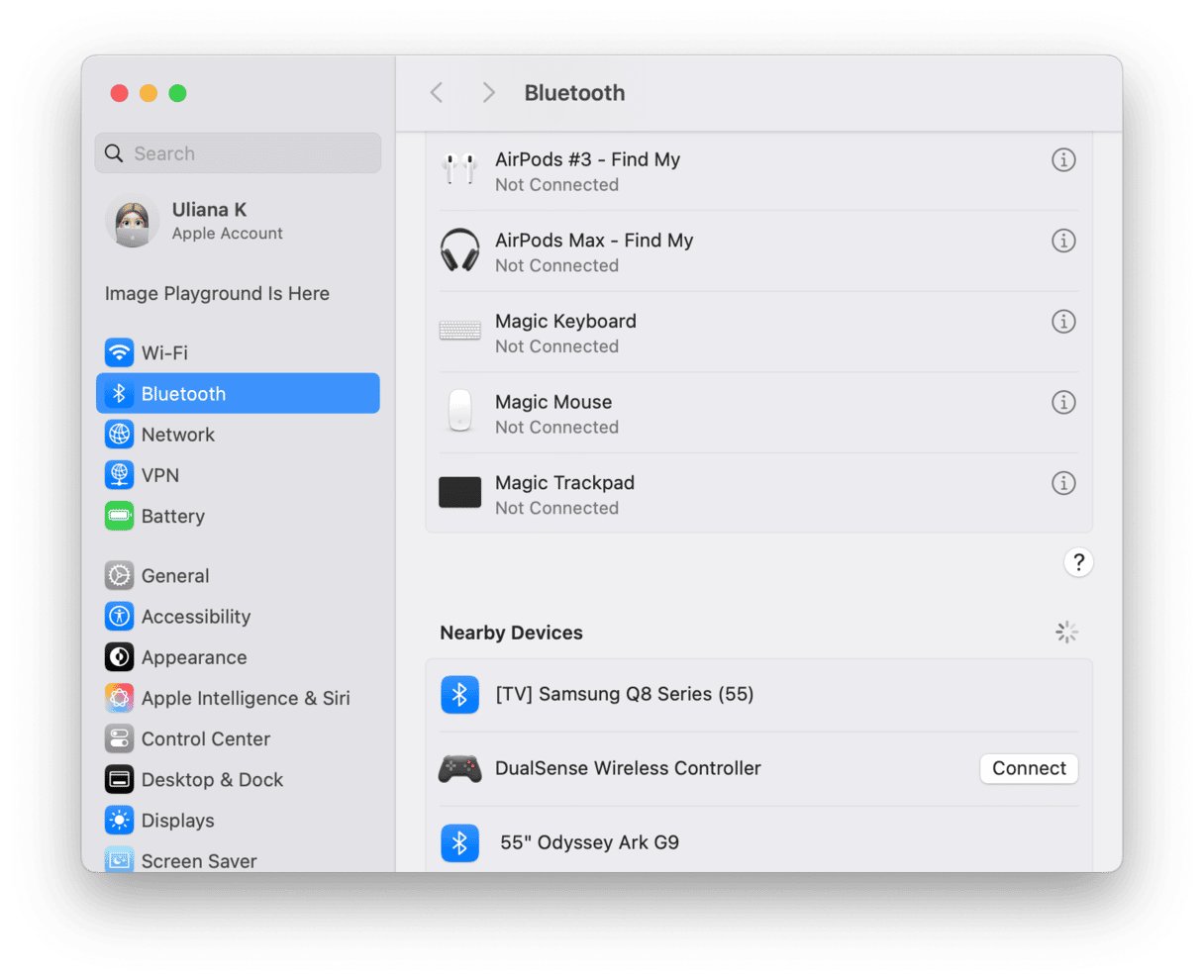
Task: Click the Bluetooth pane title
Action: 574,93
